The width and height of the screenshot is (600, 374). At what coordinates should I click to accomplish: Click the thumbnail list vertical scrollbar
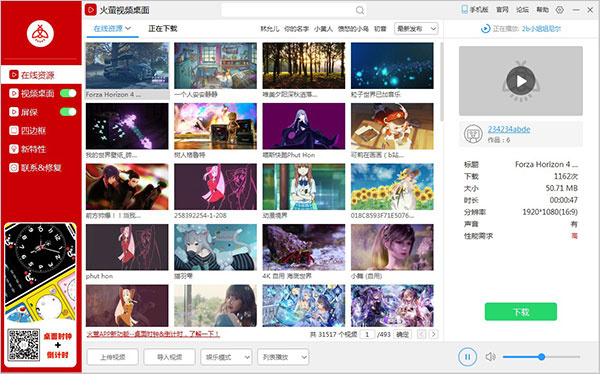[441, 81]
